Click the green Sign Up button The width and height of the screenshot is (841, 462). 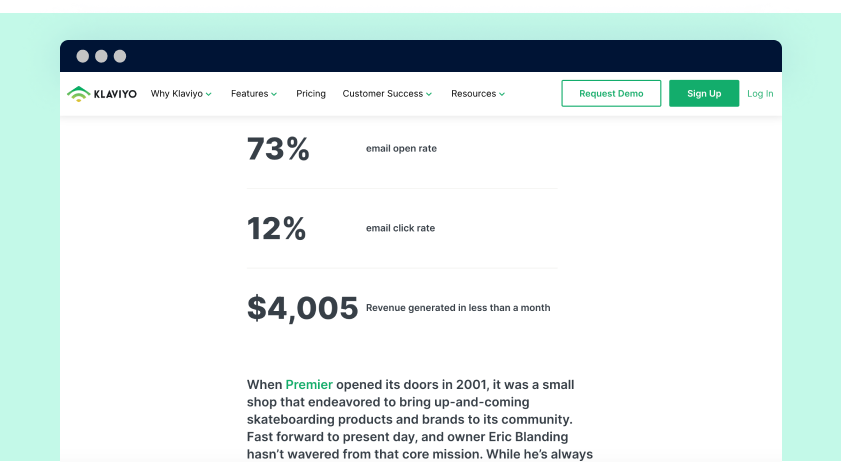(x=704, y=93)
